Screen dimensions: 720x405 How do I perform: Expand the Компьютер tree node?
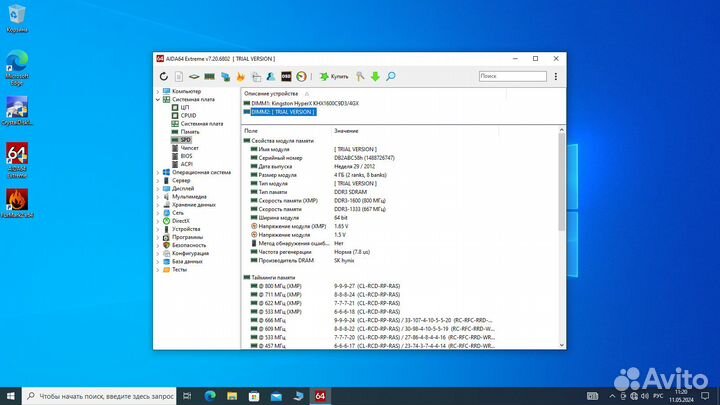[x=158, y=91]
